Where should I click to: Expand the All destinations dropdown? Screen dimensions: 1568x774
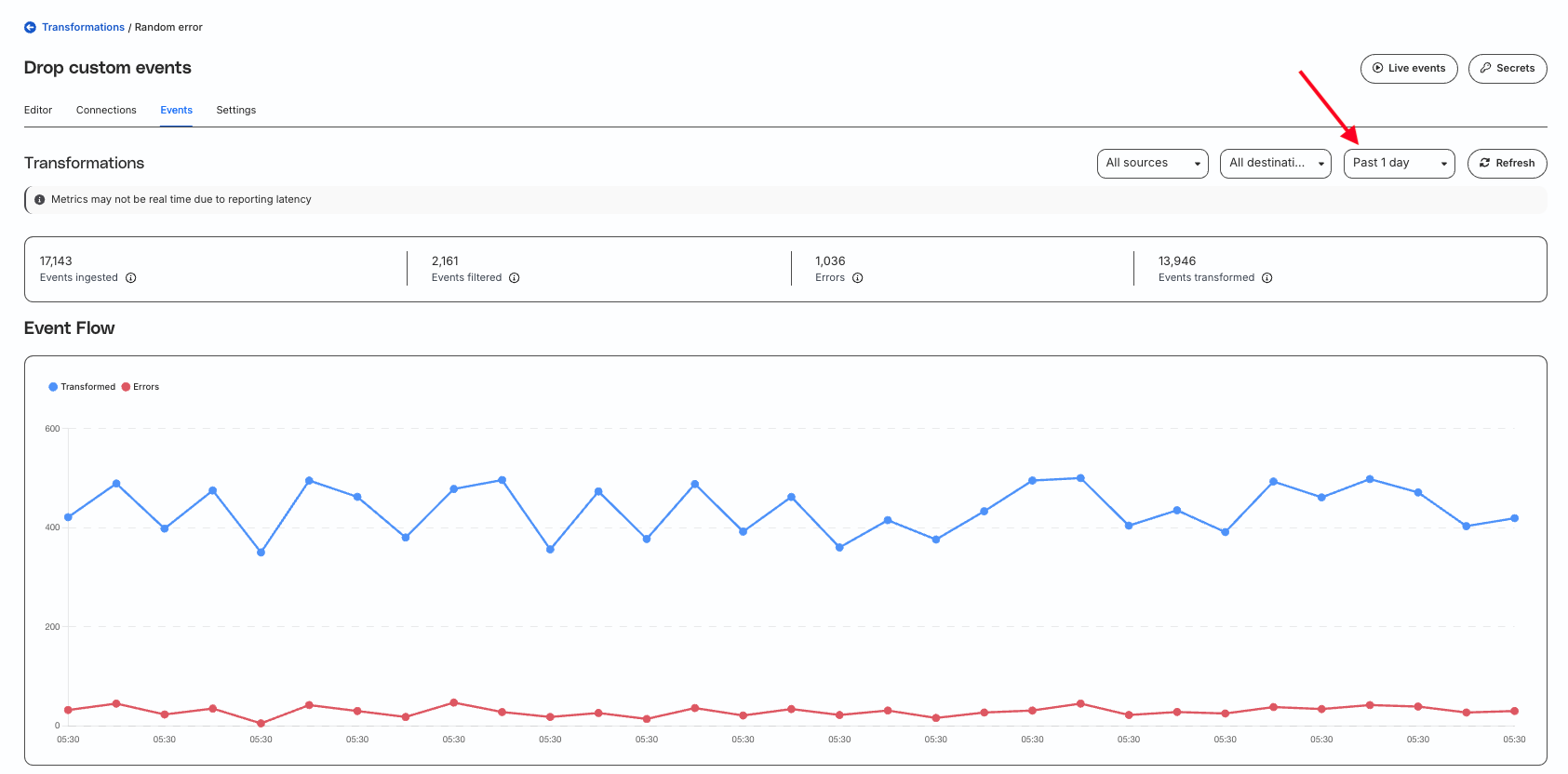1276,164
